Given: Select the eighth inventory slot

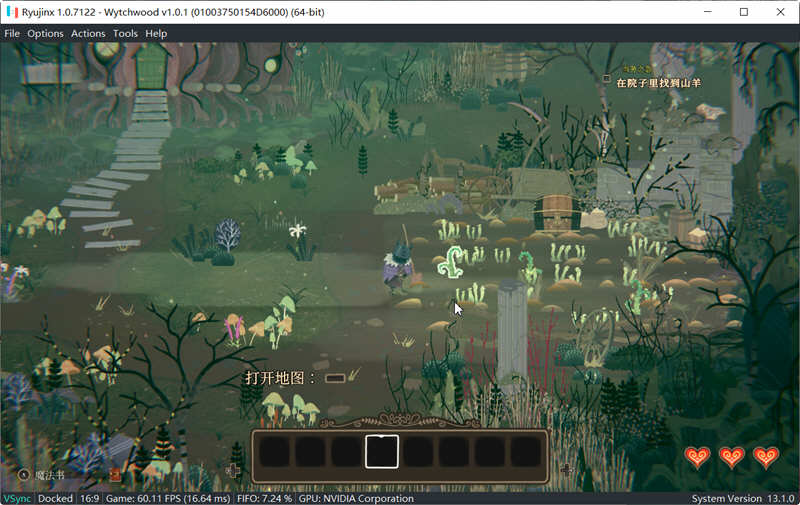Looking at the screenshot, I should click(526, 451).
